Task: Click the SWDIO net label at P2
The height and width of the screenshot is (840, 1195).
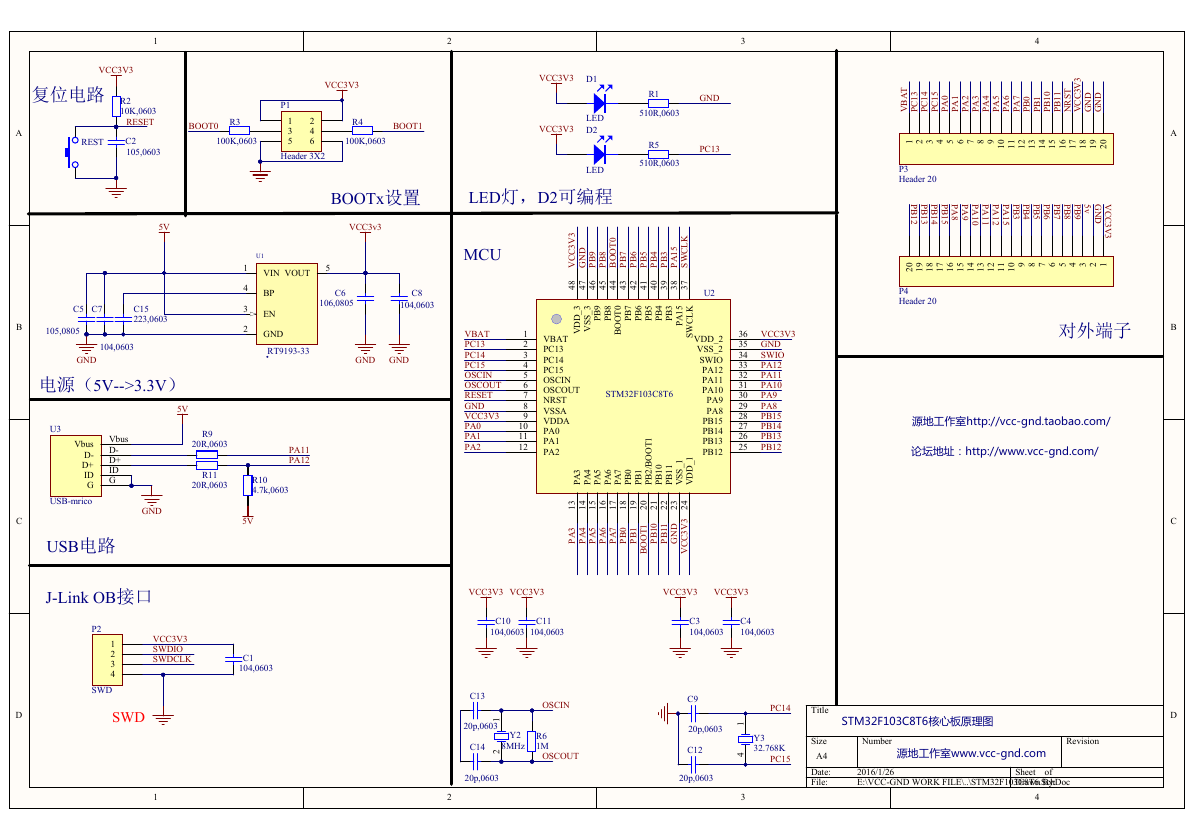Action: click(168, 649)
